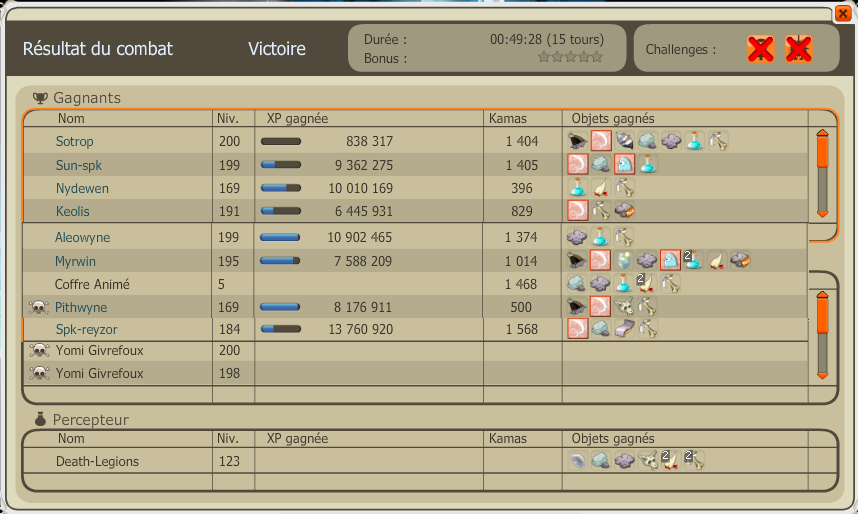Select the glowing egg item in Myrwin's row
The image size is (858, 514).
point(623,261)
